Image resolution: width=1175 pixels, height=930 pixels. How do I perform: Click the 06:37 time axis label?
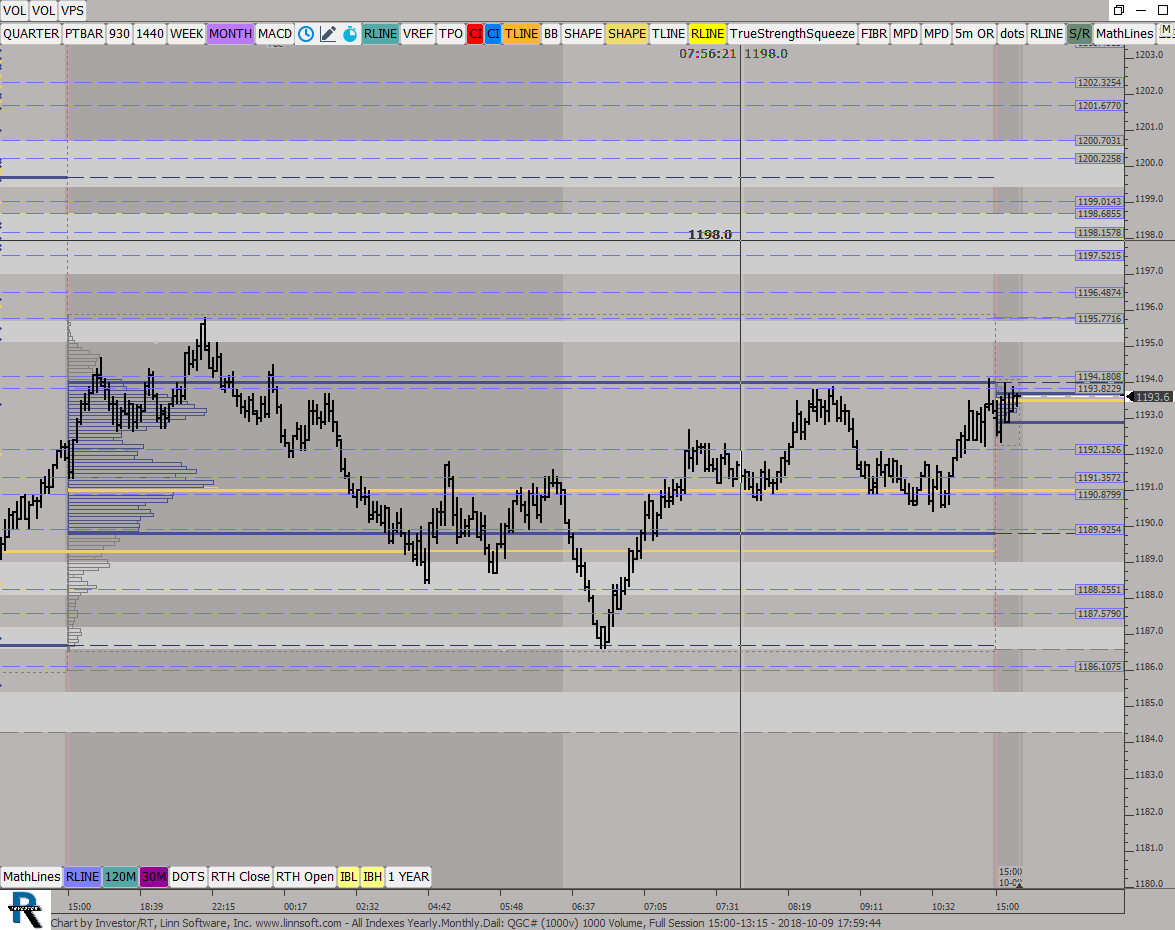583,906
